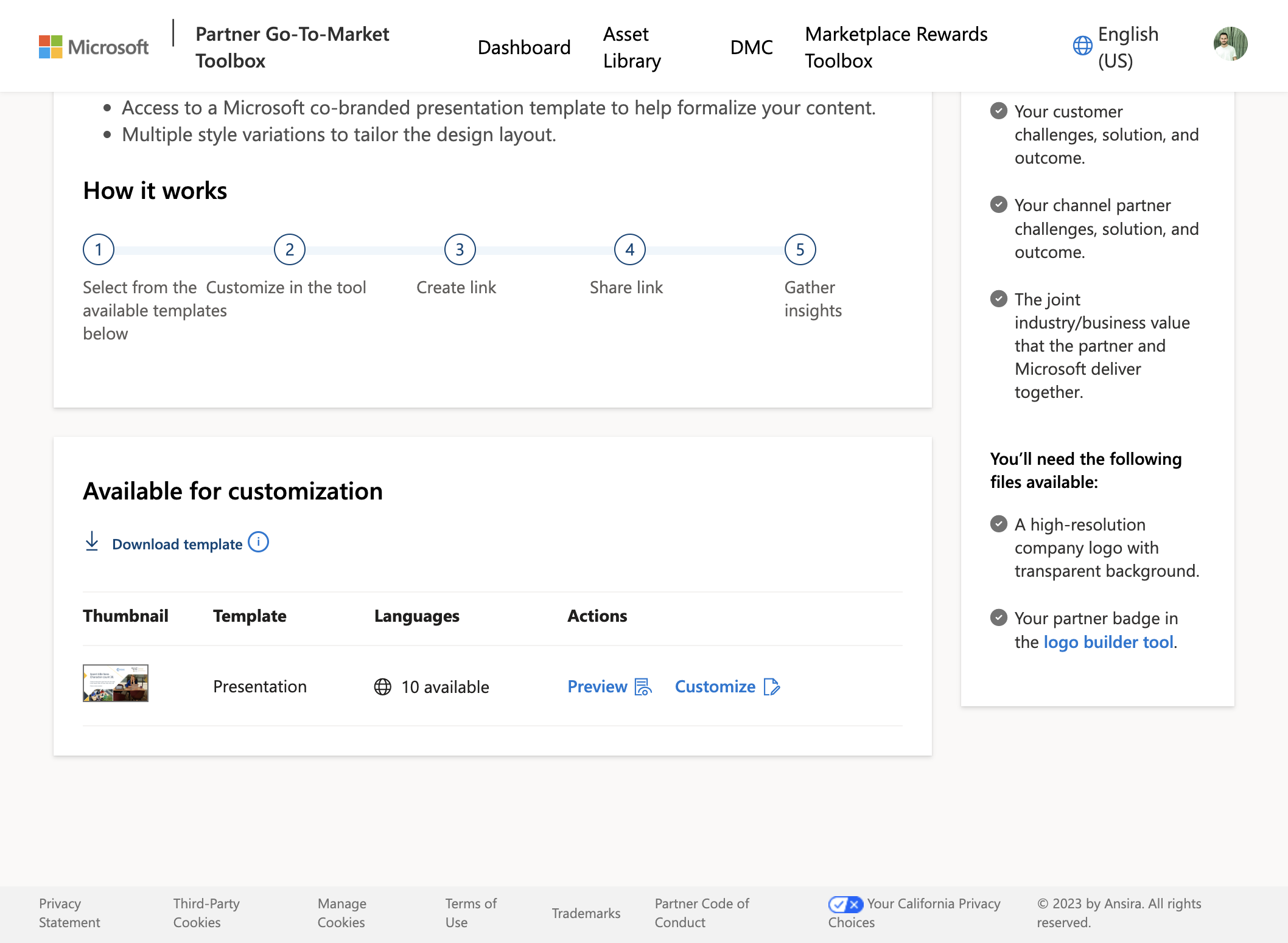Click the globe language icon in header
Viewport: 1288px width, 943px height.
tap(1082, 46)
